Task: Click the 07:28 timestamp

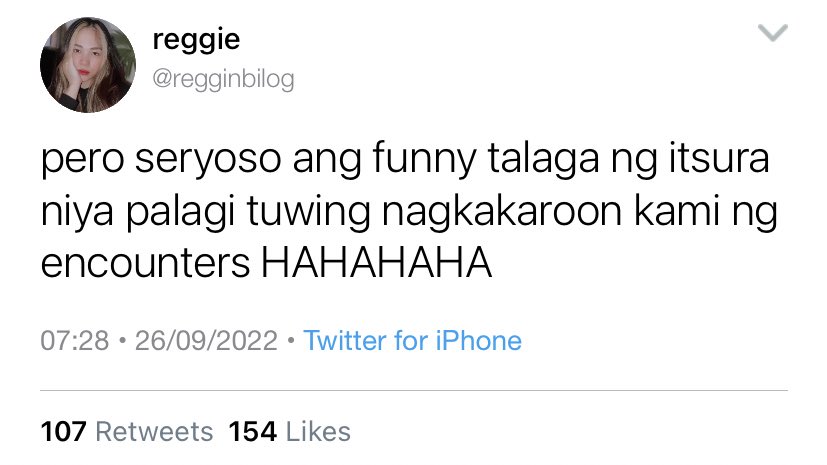Action: [x=75, y=341]
